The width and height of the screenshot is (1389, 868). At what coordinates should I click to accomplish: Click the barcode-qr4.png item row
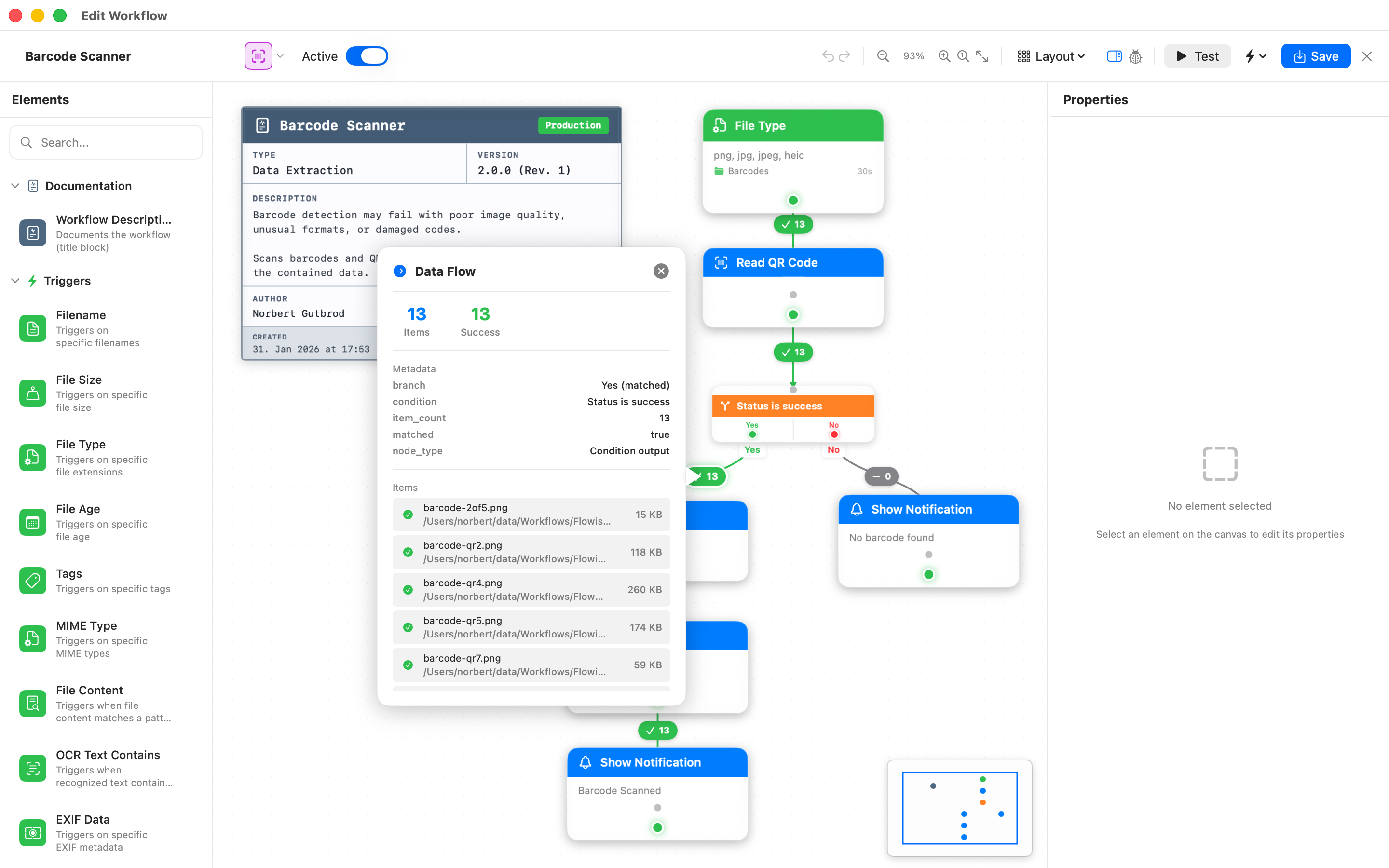pyautogui.click(x=531, y=590)
